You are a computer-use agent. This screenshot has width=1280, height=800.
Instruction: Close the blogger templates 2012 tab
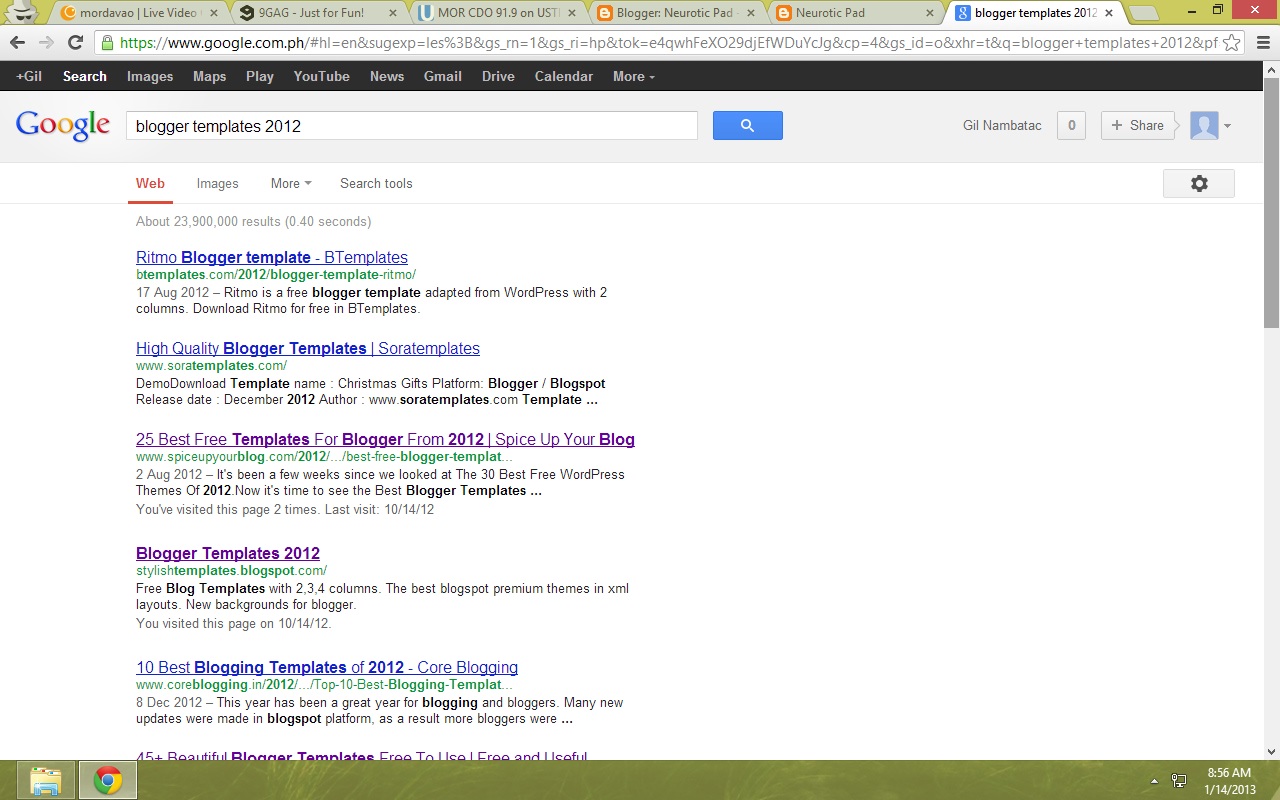[x=1109, y=13]
